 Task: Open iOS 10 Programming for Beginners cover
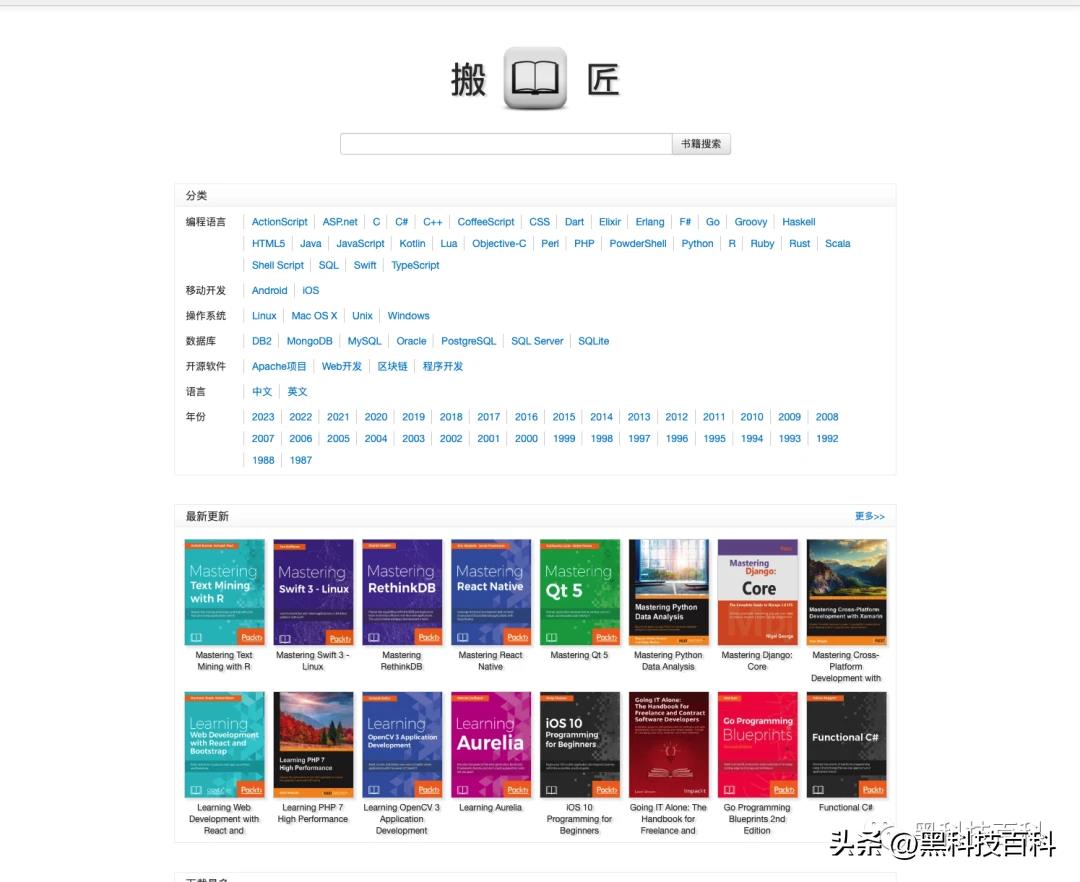pos(580,745)
